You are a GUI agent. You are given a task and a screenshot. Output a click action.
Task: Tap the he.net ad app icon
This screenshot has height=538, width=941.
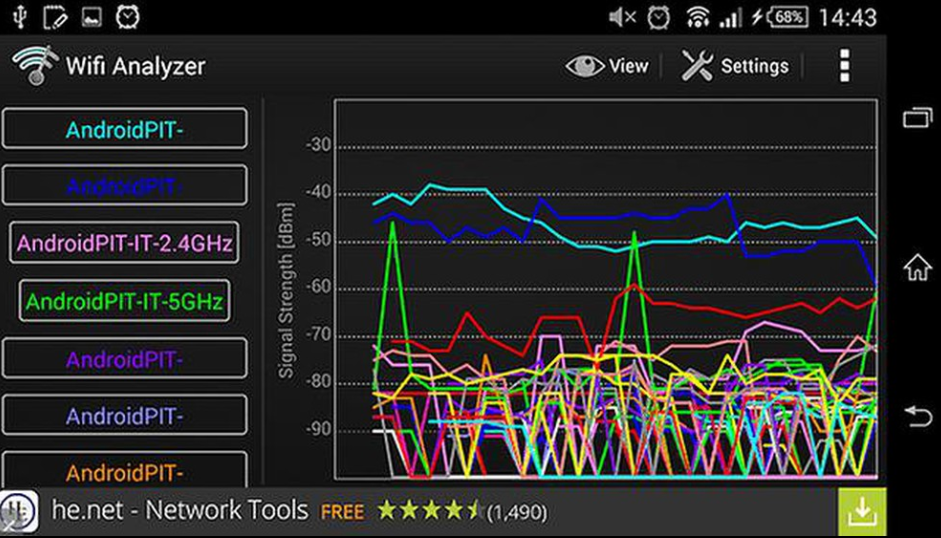[19, 512]
